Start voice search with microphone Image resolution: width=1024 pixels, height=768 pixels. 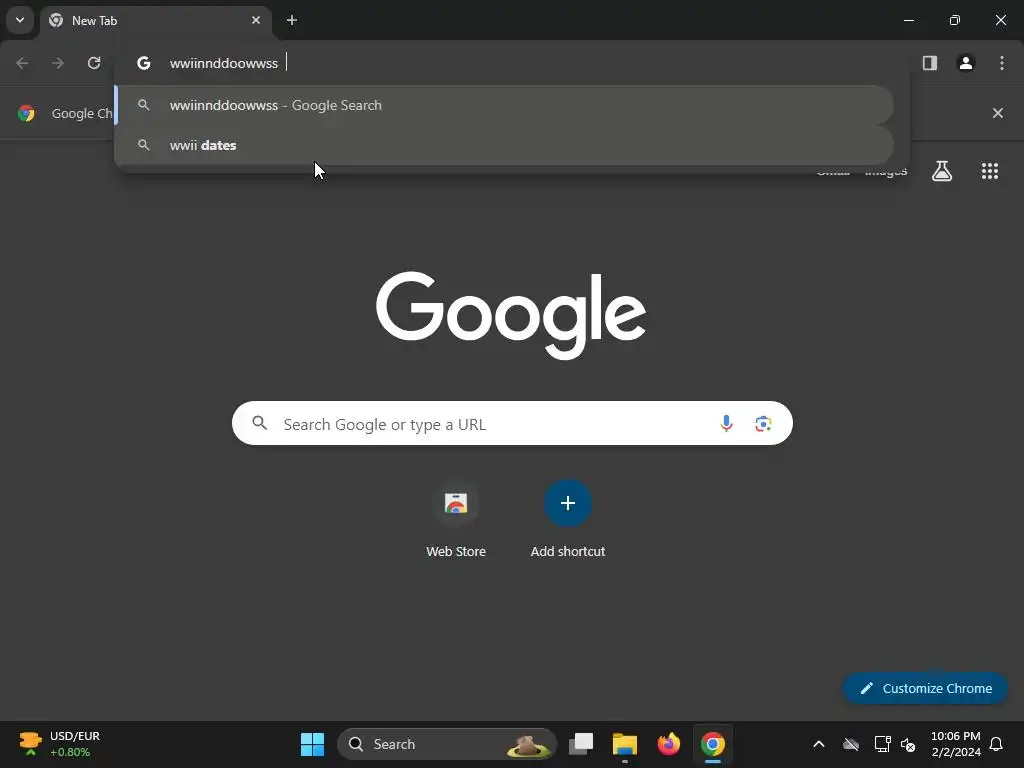726,423
